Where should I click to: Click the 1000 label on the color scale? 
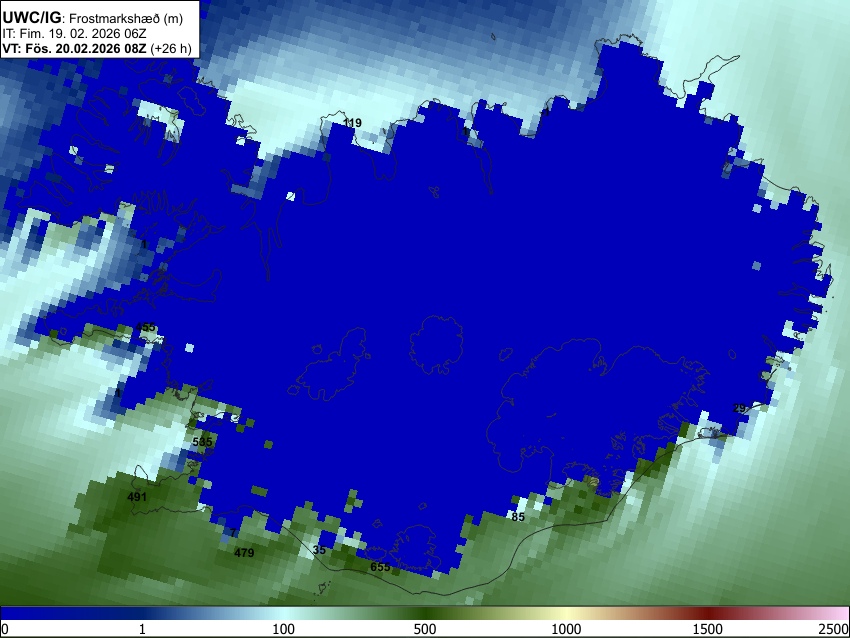point(566,629)
